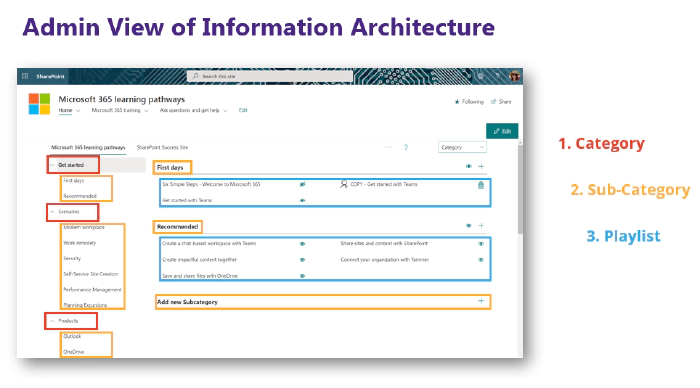700x388 pixels.
Task: Click the settings gear in the header
Action: [x=480, y=76]
